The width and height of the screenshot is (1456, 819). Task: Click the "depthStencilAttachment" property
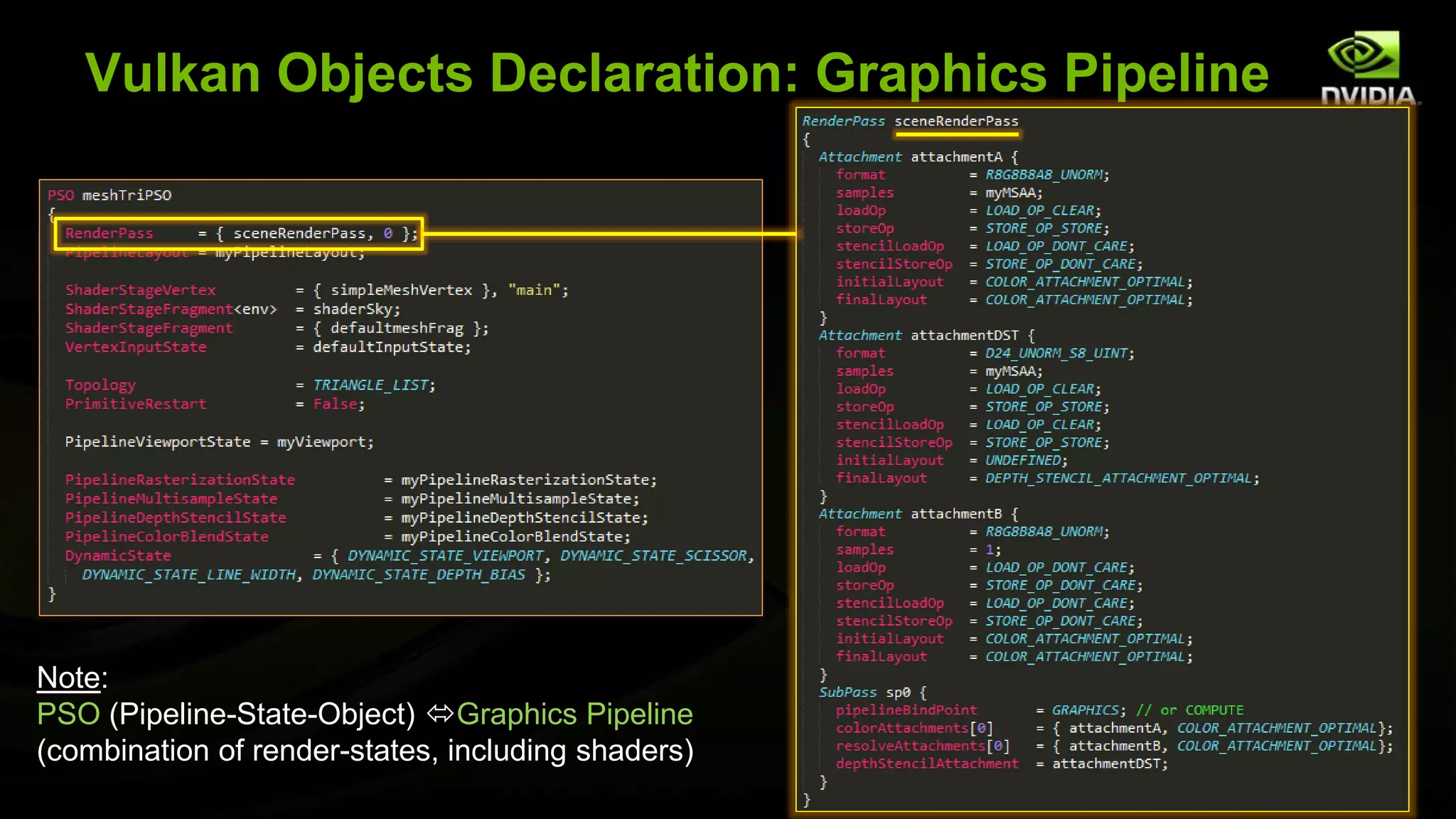[927, 764]
